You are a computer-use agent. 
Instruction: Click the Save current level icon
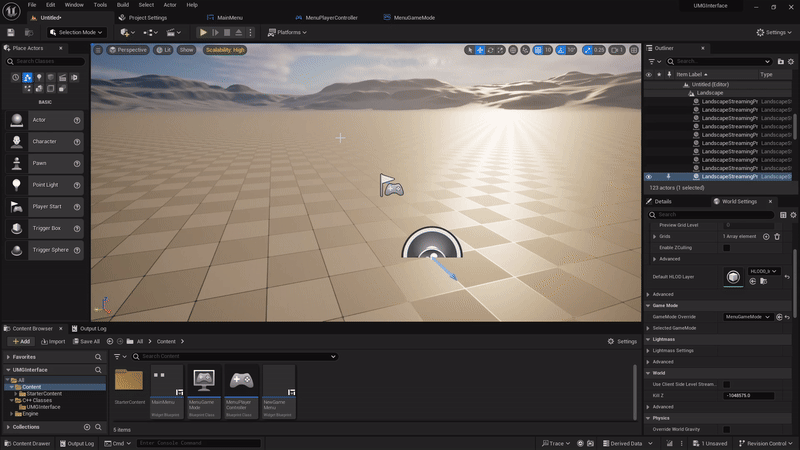pyautogui.click(x=11, y=32)
